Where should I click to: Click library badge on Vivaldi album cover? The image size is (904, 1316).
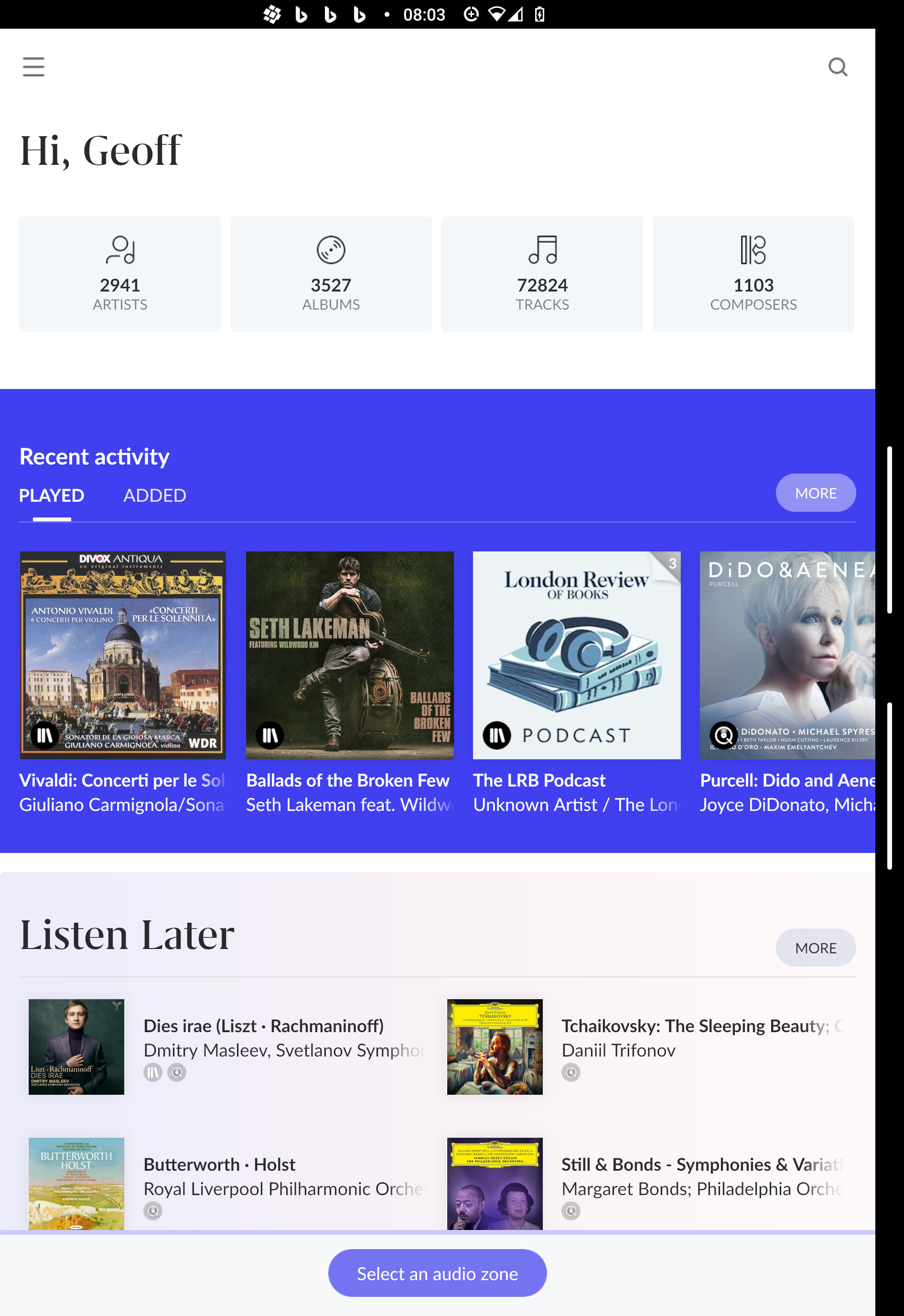click(45, 735)
